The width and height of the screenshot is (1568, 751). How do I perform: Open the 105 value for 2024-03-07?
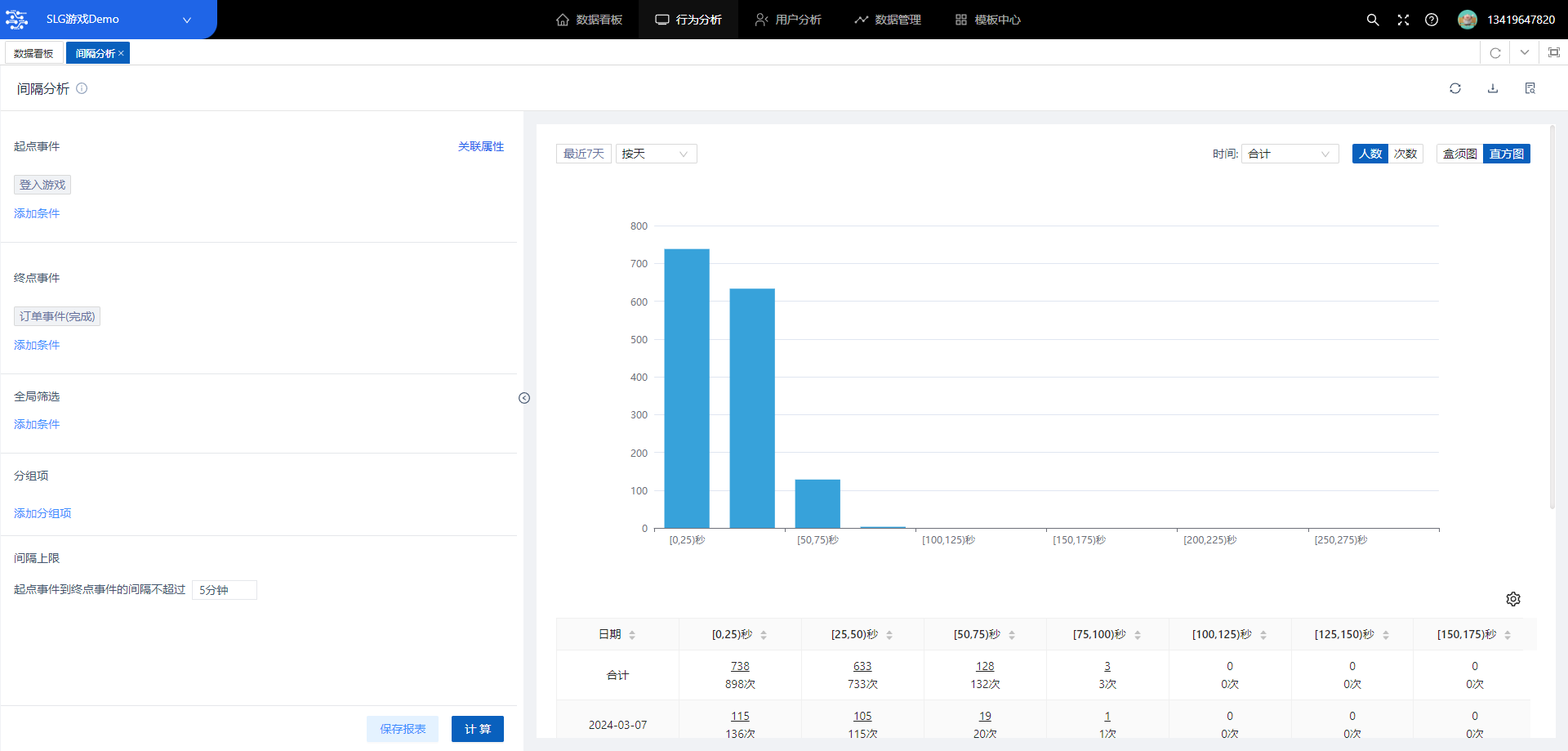(862, 717)
